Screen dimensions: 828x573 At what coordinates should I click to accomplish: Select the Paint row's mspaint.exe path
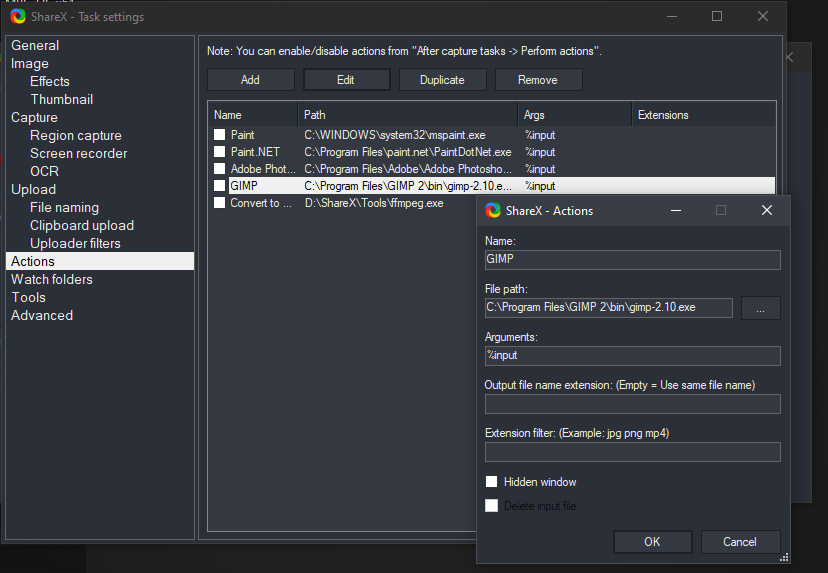point(394,135)
